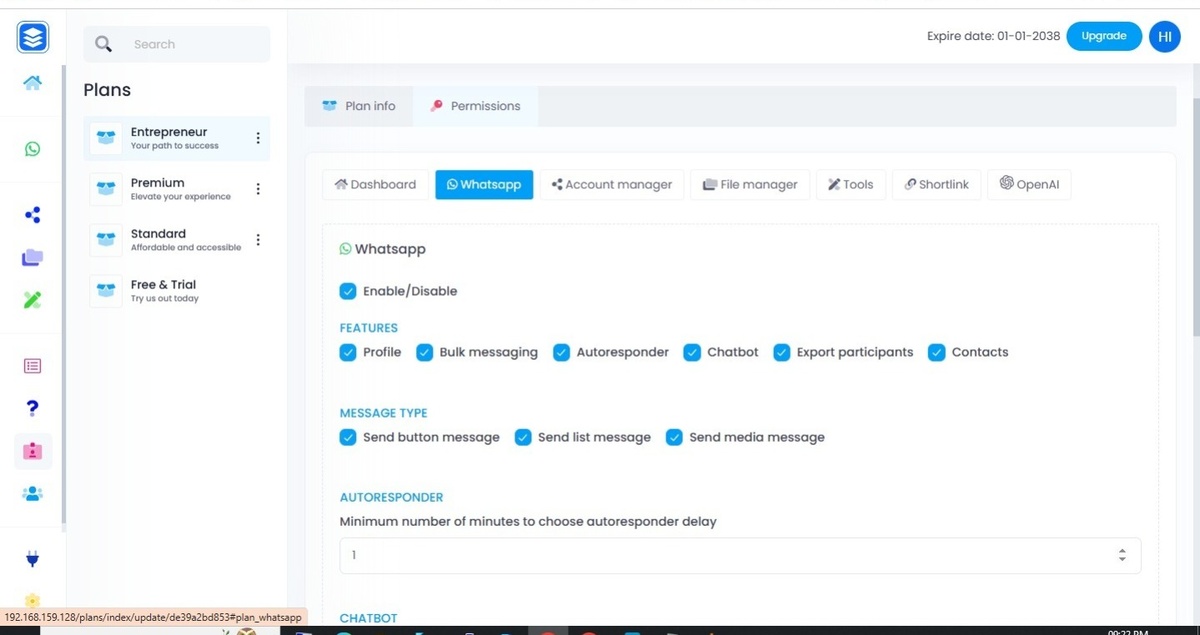Open the purple folder sidebar icon

click(x=32, y=257)
